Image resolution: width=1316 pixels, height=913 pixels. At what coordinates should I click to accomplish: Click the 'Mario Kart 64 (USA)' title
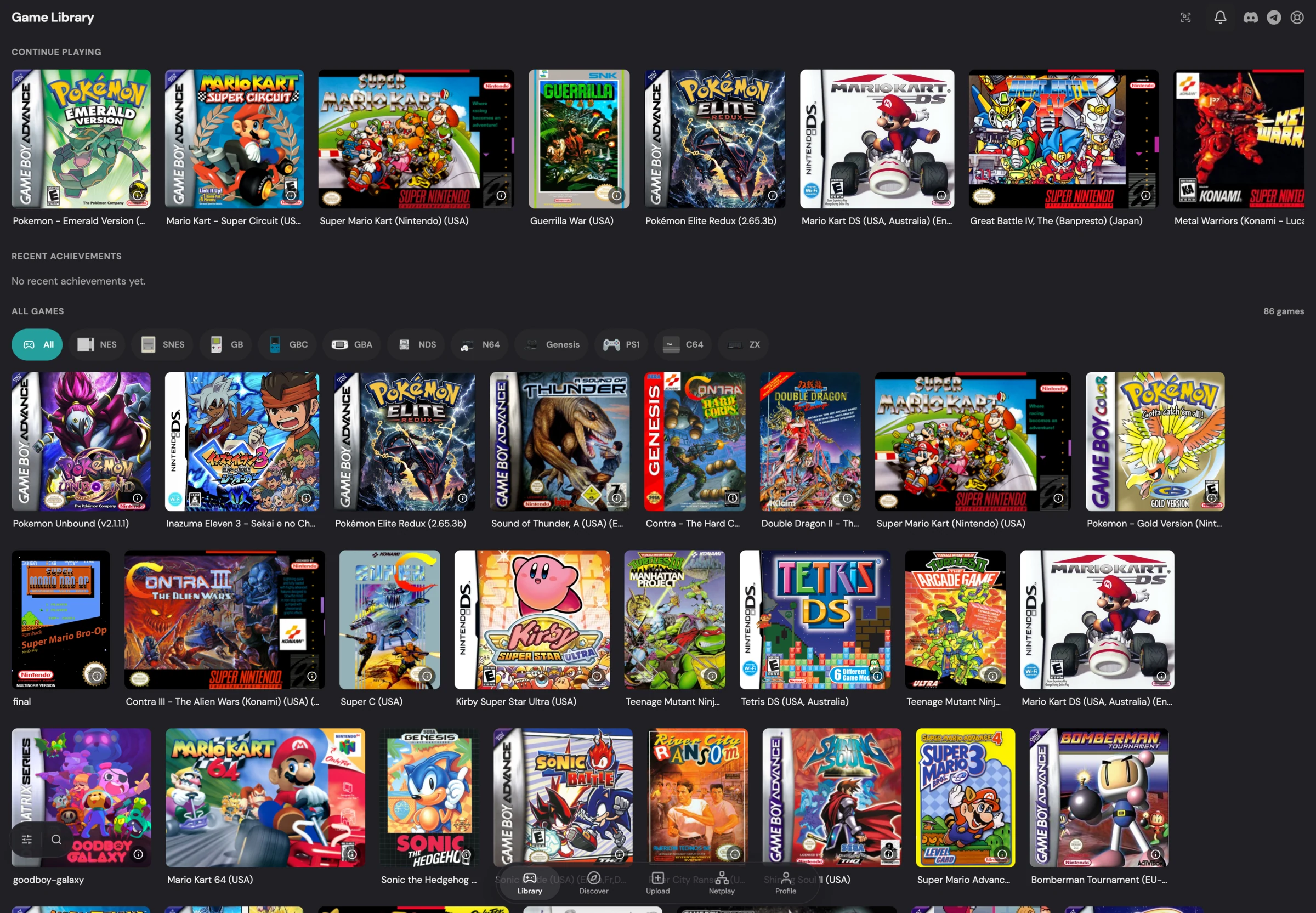pos(210,879)
